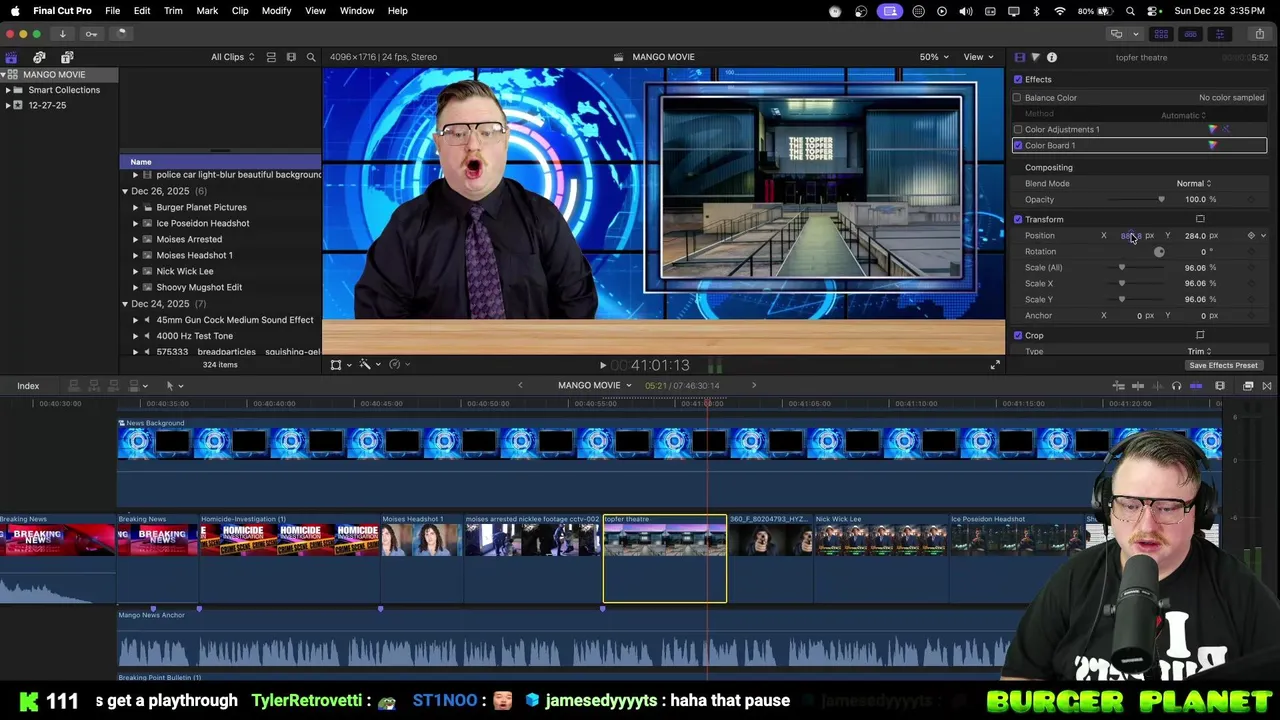The image size is (1280, 720).
Task: Toggle the Effects checkbox
Action: click(x=1018, y=79)
